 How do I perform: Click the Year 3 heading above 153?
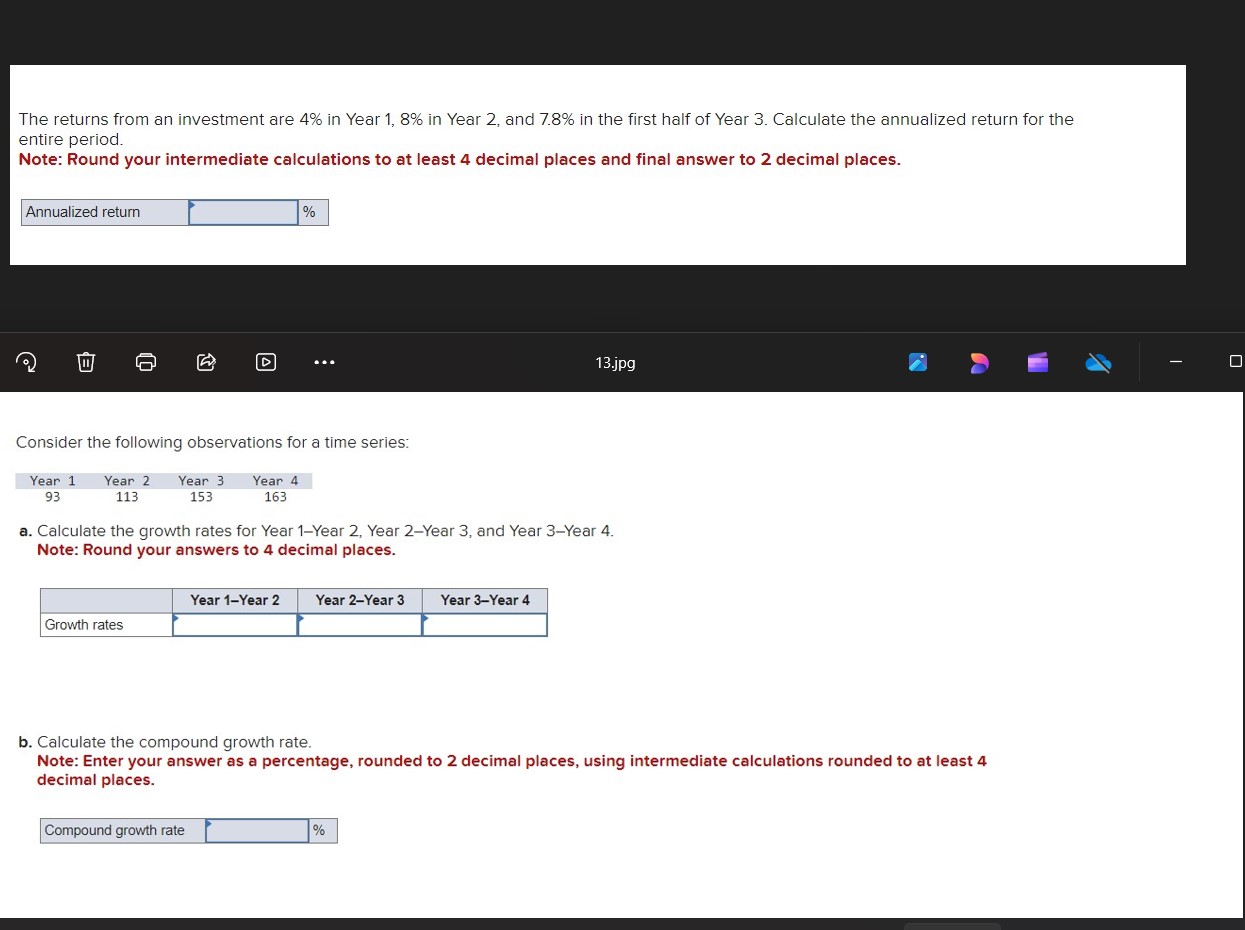201,481
